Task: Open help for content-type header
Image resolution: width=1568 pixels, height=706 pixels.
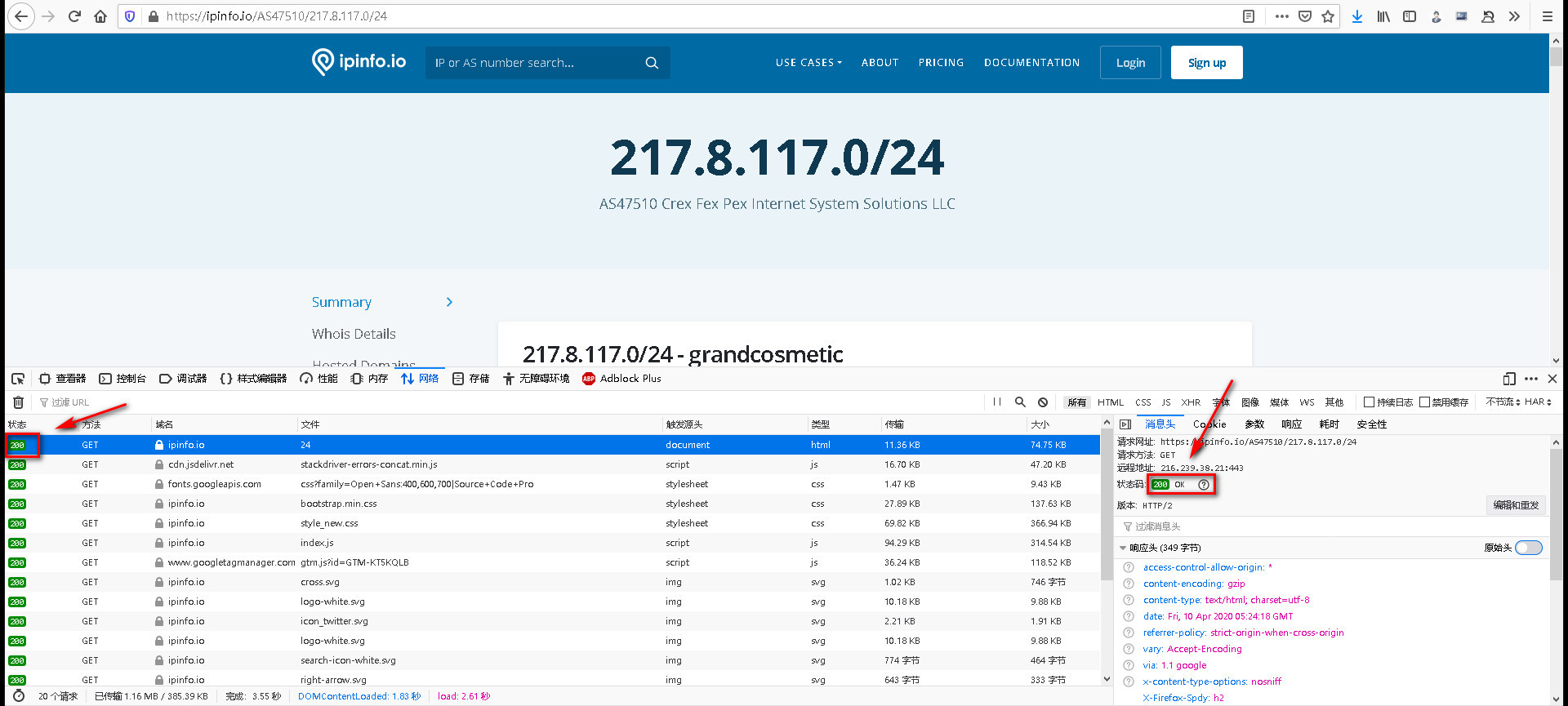Action: tap(1129, 600)
